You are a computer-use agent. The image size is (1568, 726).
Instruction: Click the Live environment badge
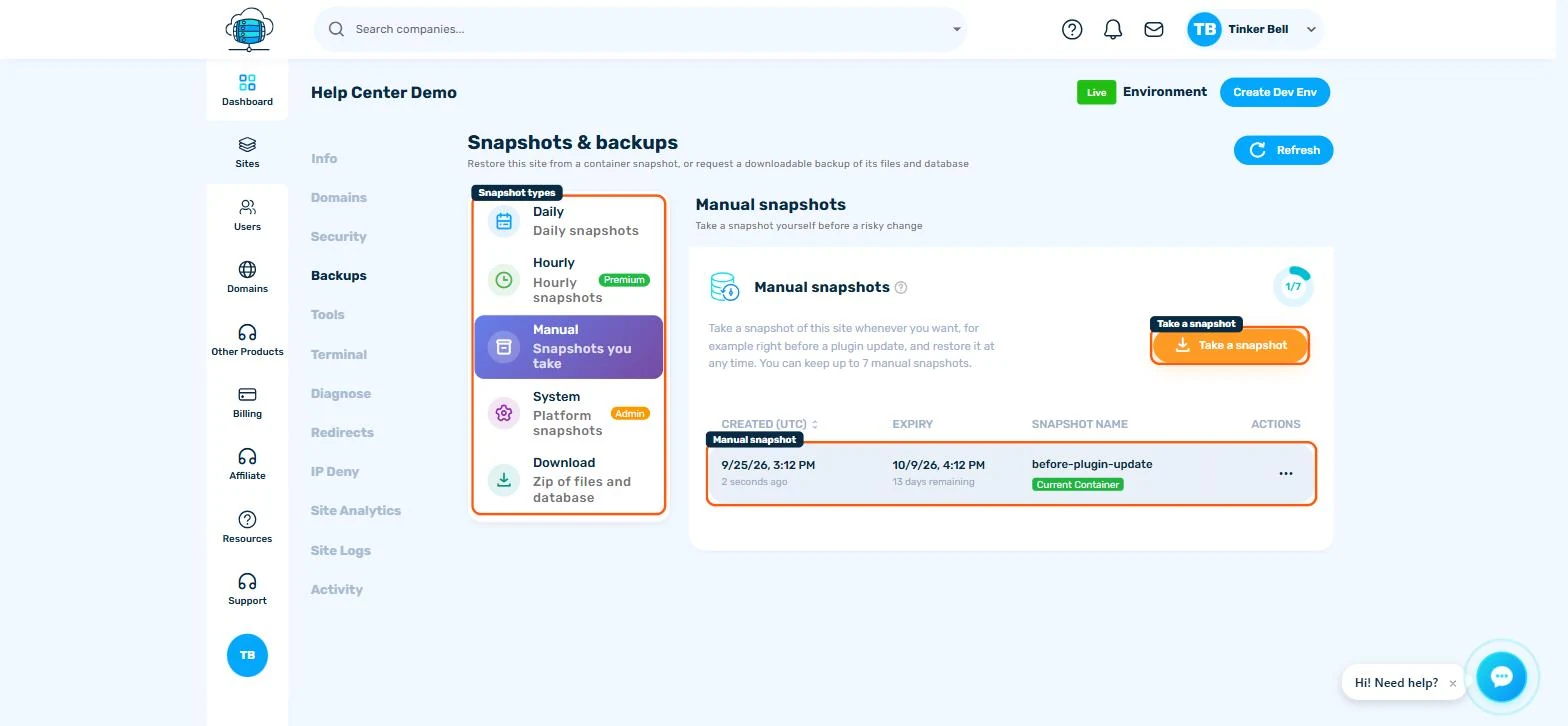point(1096,92)
